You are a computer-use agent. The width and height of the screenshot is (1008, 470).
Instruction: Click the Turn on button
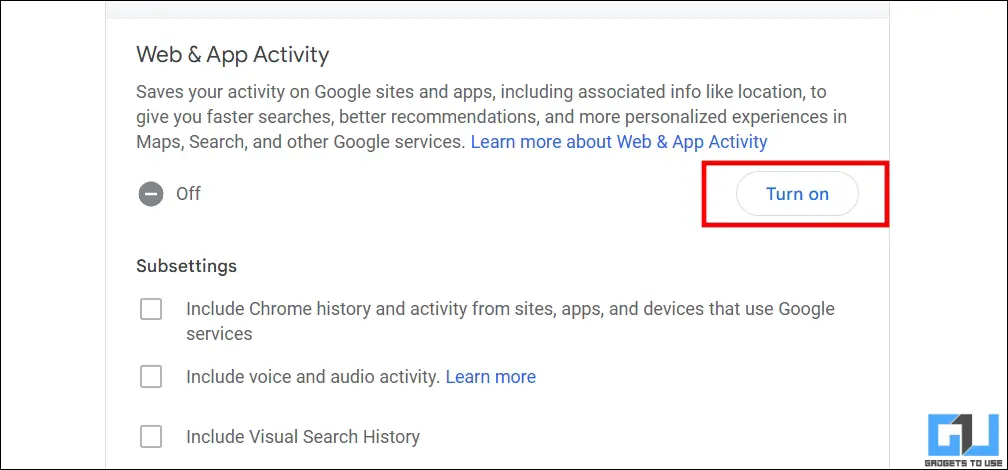click(x=797, y=194)
